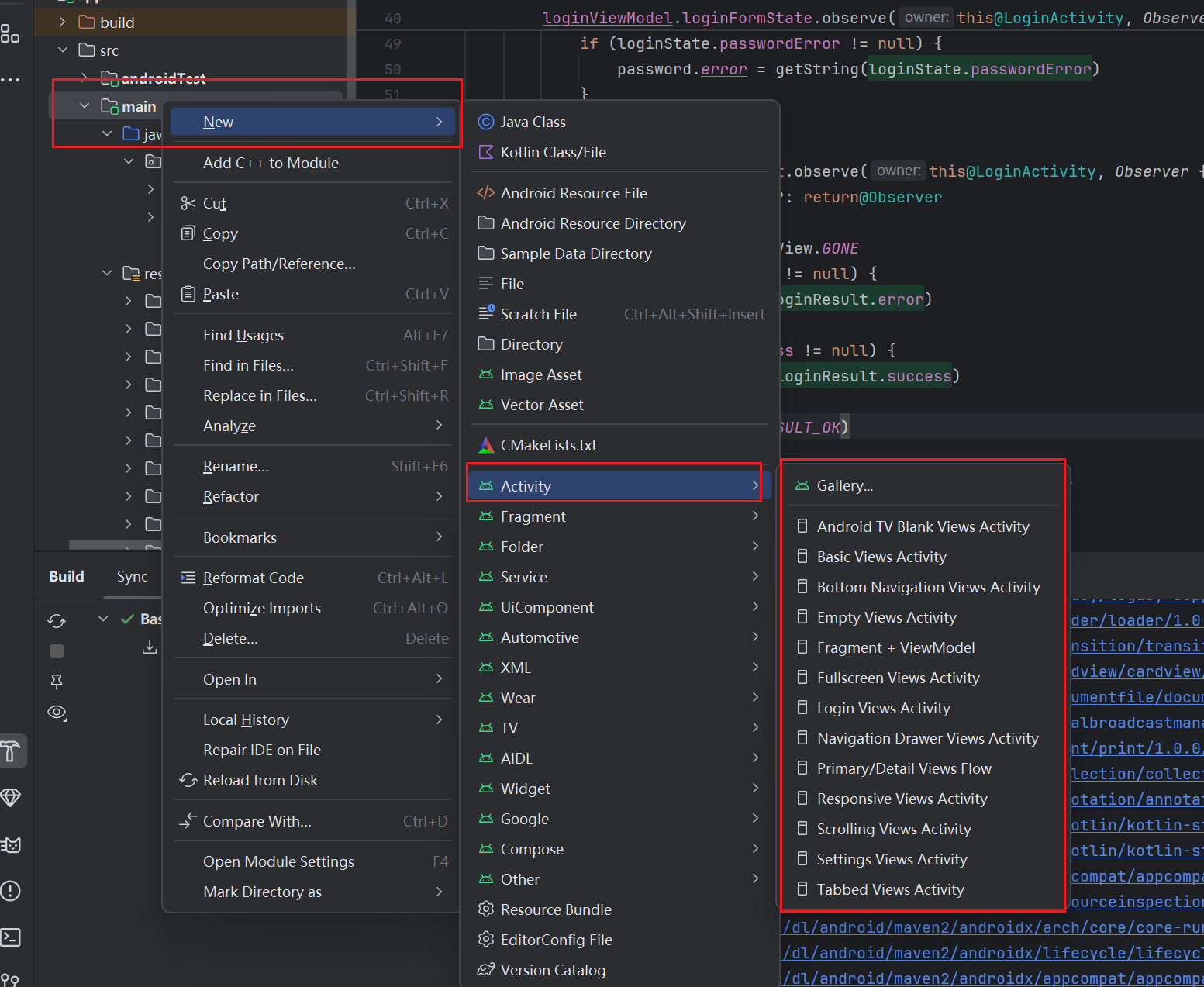Toggle the eye view icon in Build panel
1204x987 pixels.
point(57,712)
